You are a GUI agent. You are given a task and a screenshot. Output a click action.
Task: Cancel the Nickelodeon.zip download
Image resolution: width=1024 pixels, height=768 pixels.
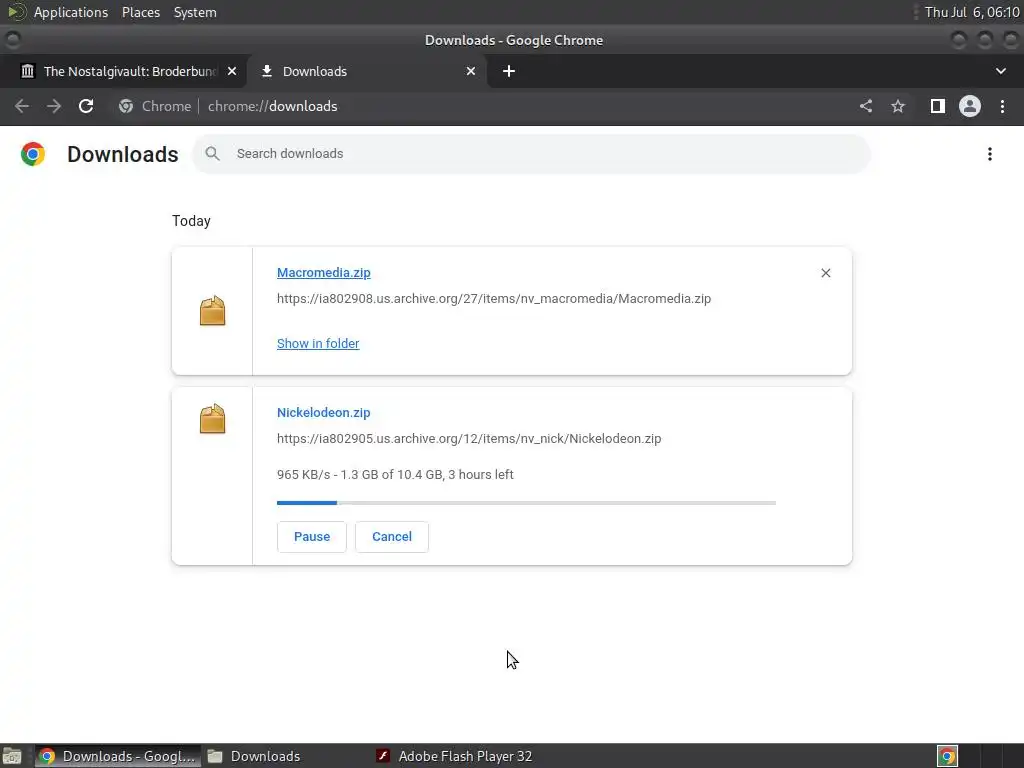pyautogui.click(x=392, y=537)
